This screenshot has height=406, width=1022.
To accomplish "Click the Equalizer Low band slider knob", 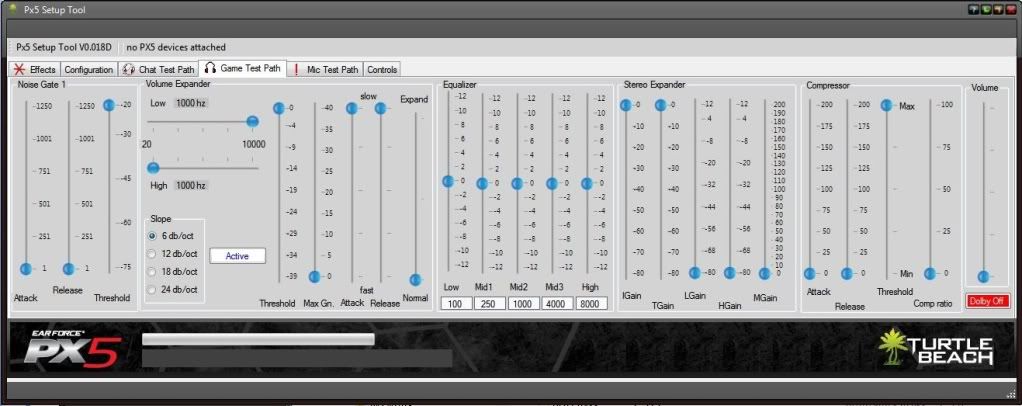I will 448,181.
